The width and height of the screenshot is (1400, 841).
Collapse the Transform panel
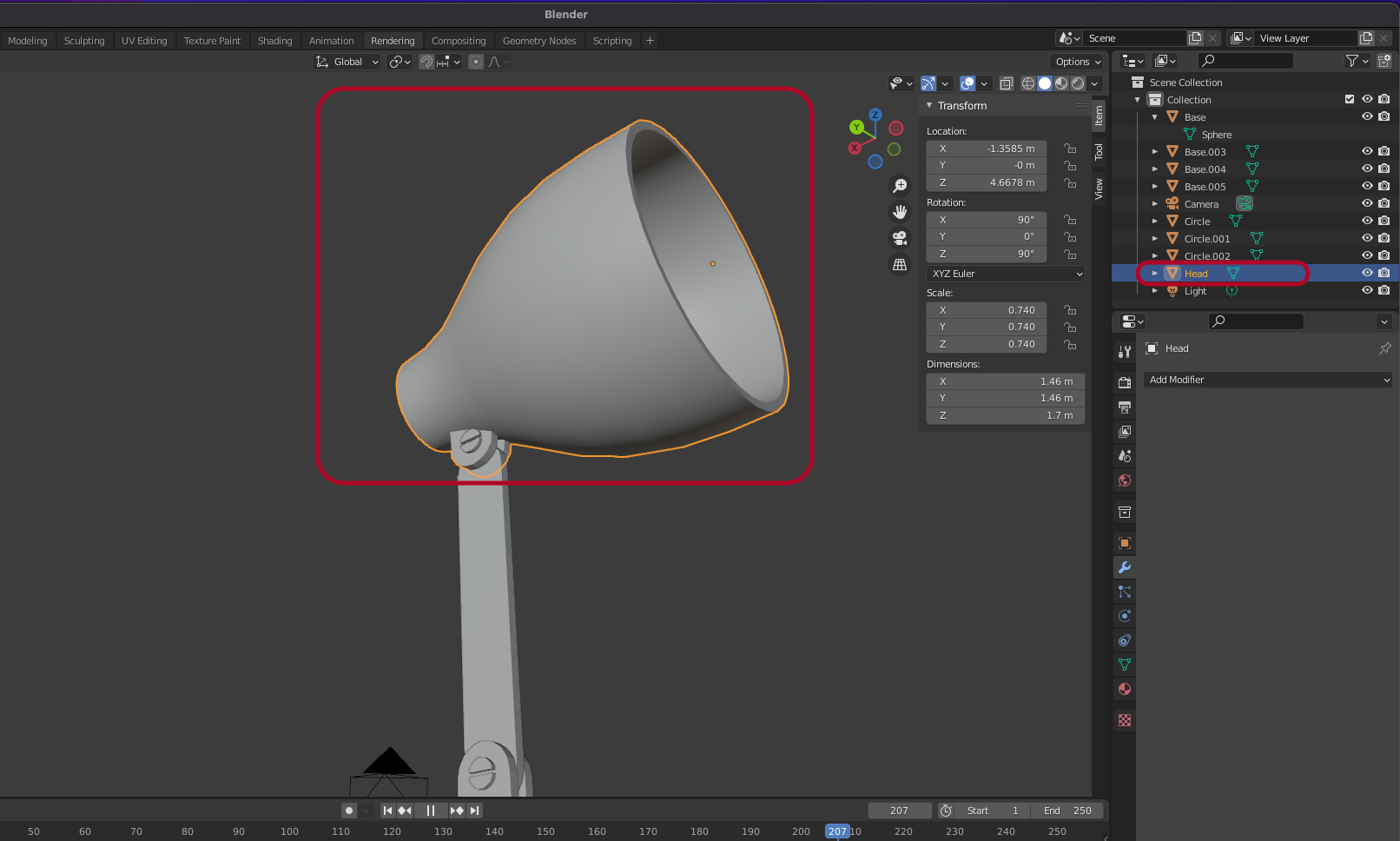click(929, 105)
